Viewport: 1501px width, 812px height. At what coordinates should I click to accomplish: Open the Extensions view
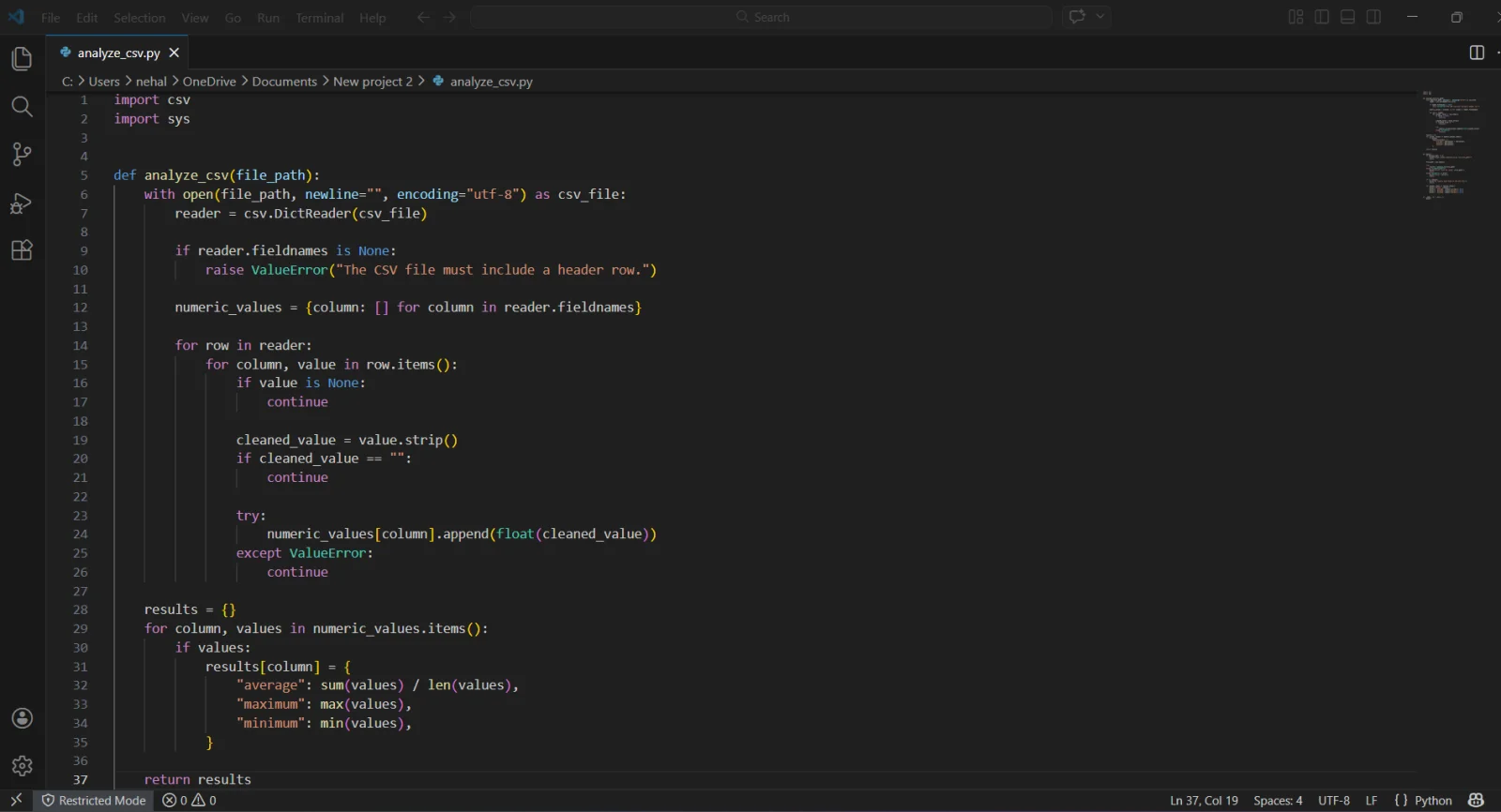click(x=22, y=250)
